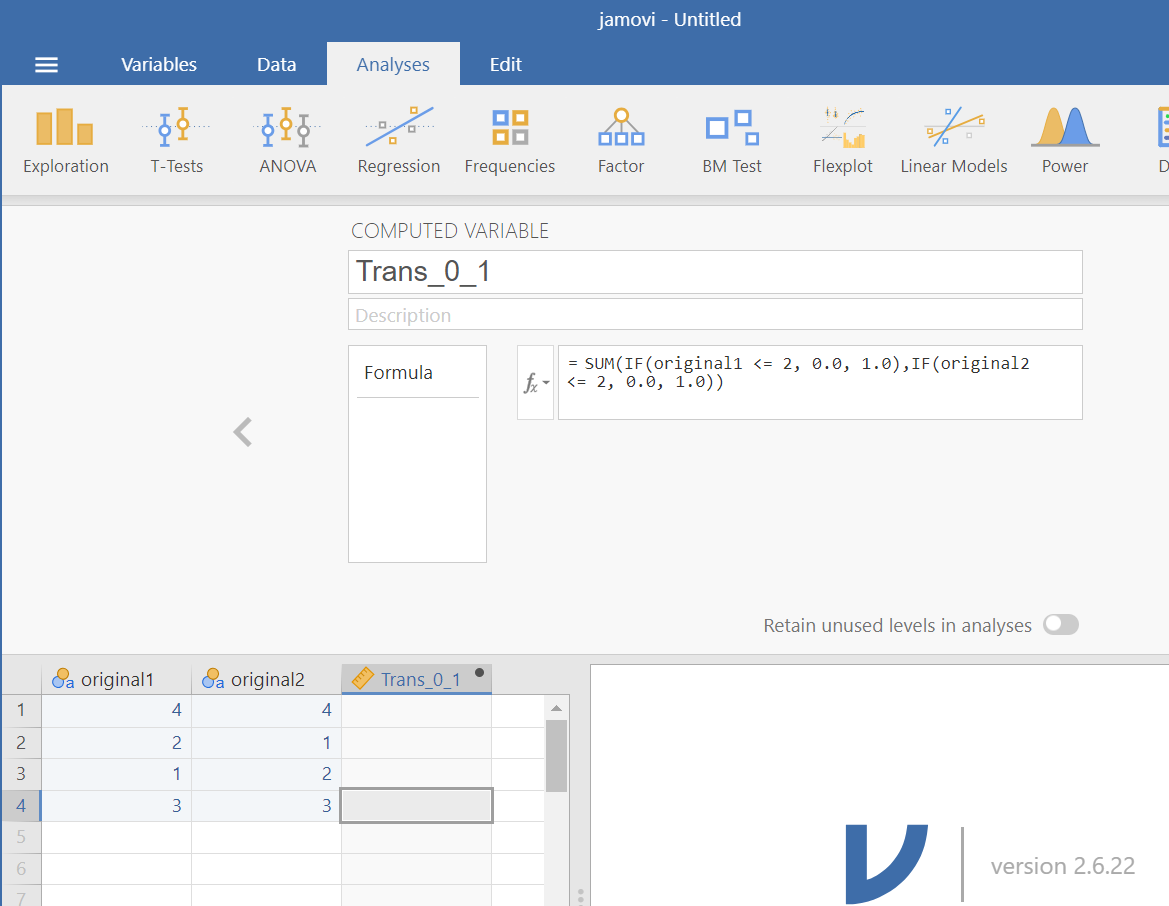Open the Frequencies analyses menu
The image size is (1169, 906).
(510, 140)
